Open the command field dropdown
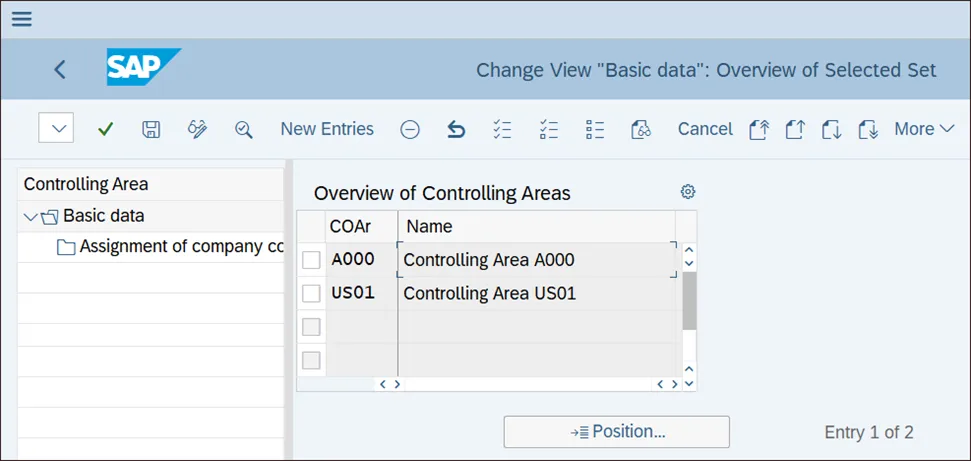This screenshot has width=971, height=461. coord(56,129)
